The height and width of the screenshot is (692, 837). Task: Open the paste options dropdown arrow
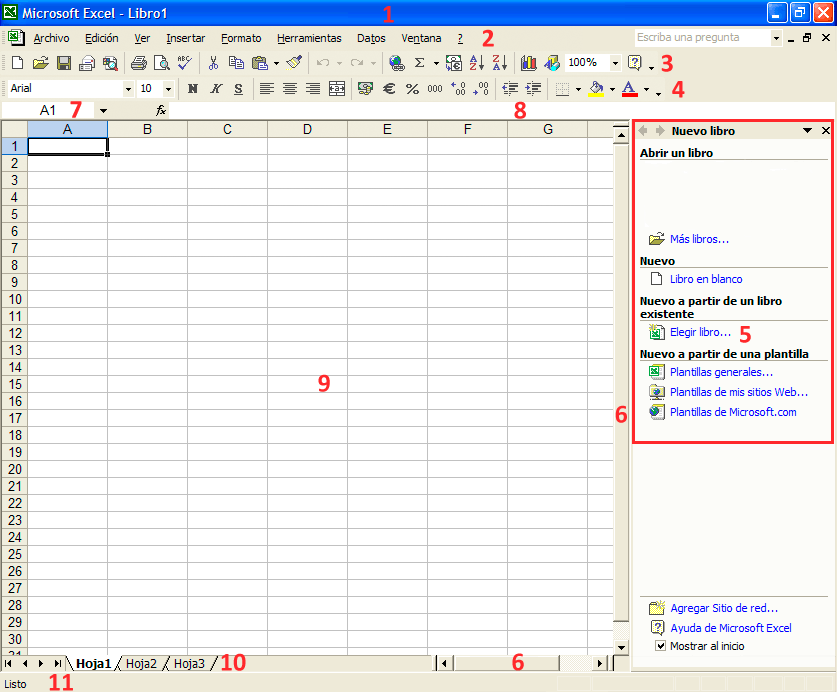click(x=276, y=64)
